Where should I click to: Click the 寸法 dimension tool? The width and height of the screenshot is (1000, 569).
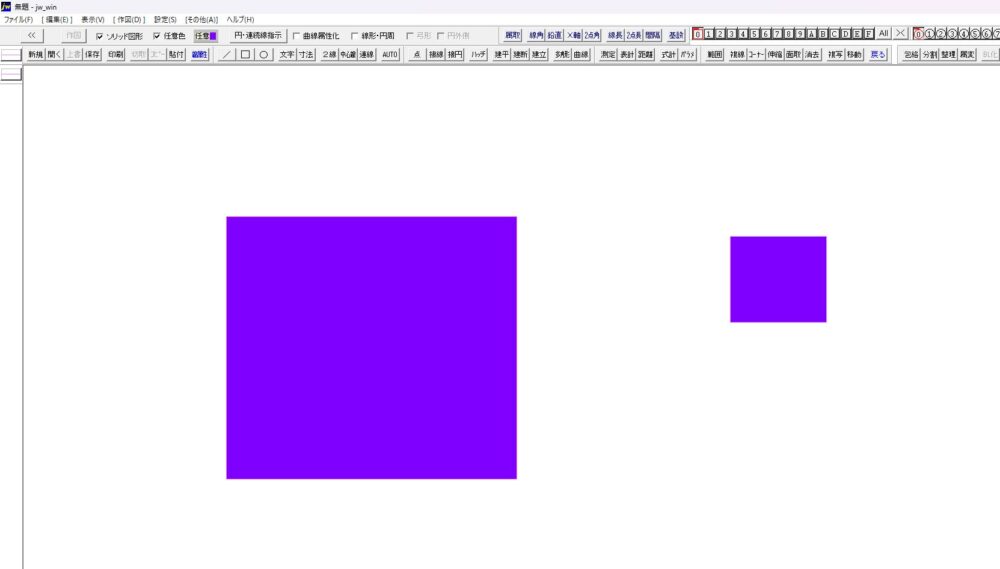[306, 55]
